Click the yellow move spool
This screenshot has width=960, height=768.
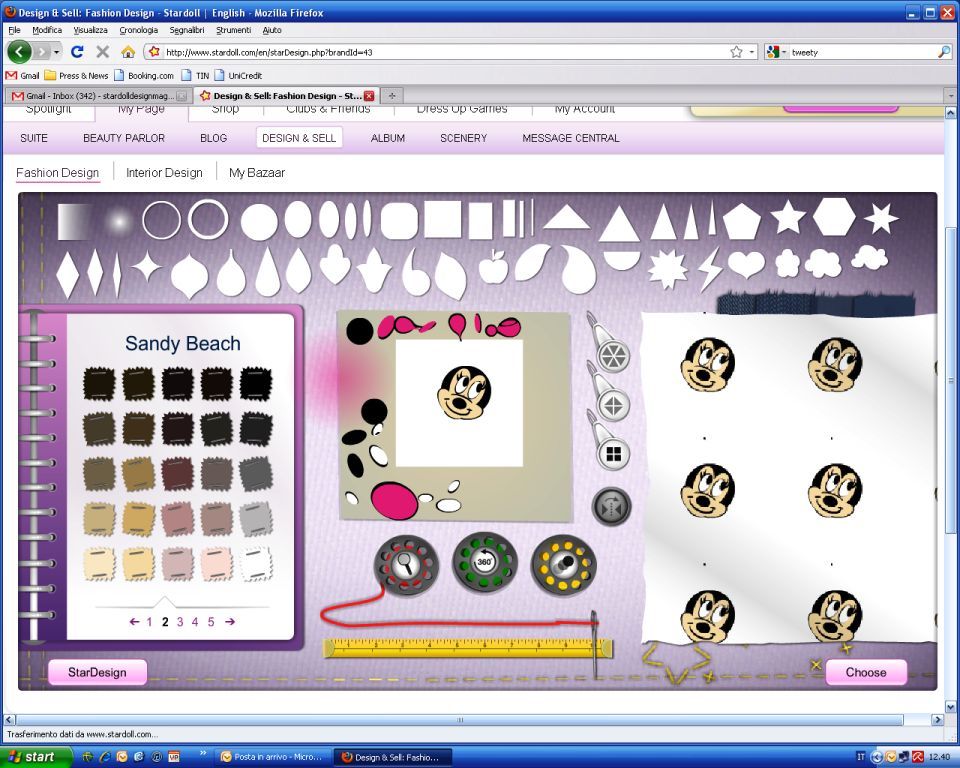(x=563, y=565)
